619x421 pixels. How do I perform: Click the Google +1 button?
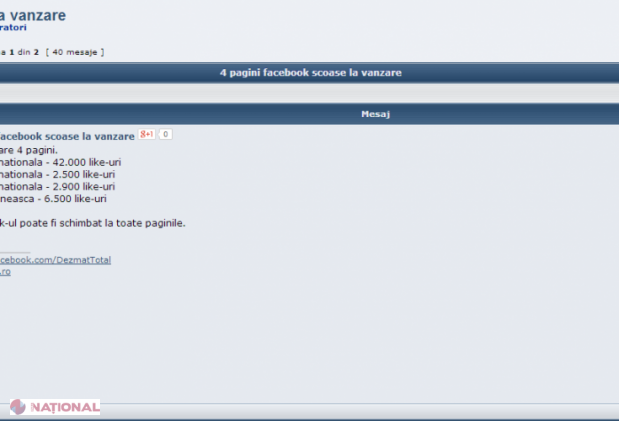(x=146, y=134)
